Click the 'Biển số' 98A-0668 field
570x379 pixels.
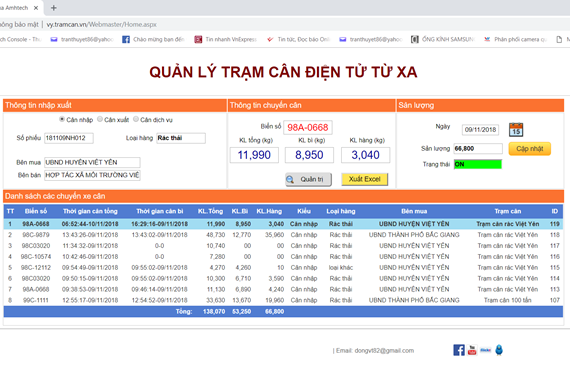tap(308, 128)
